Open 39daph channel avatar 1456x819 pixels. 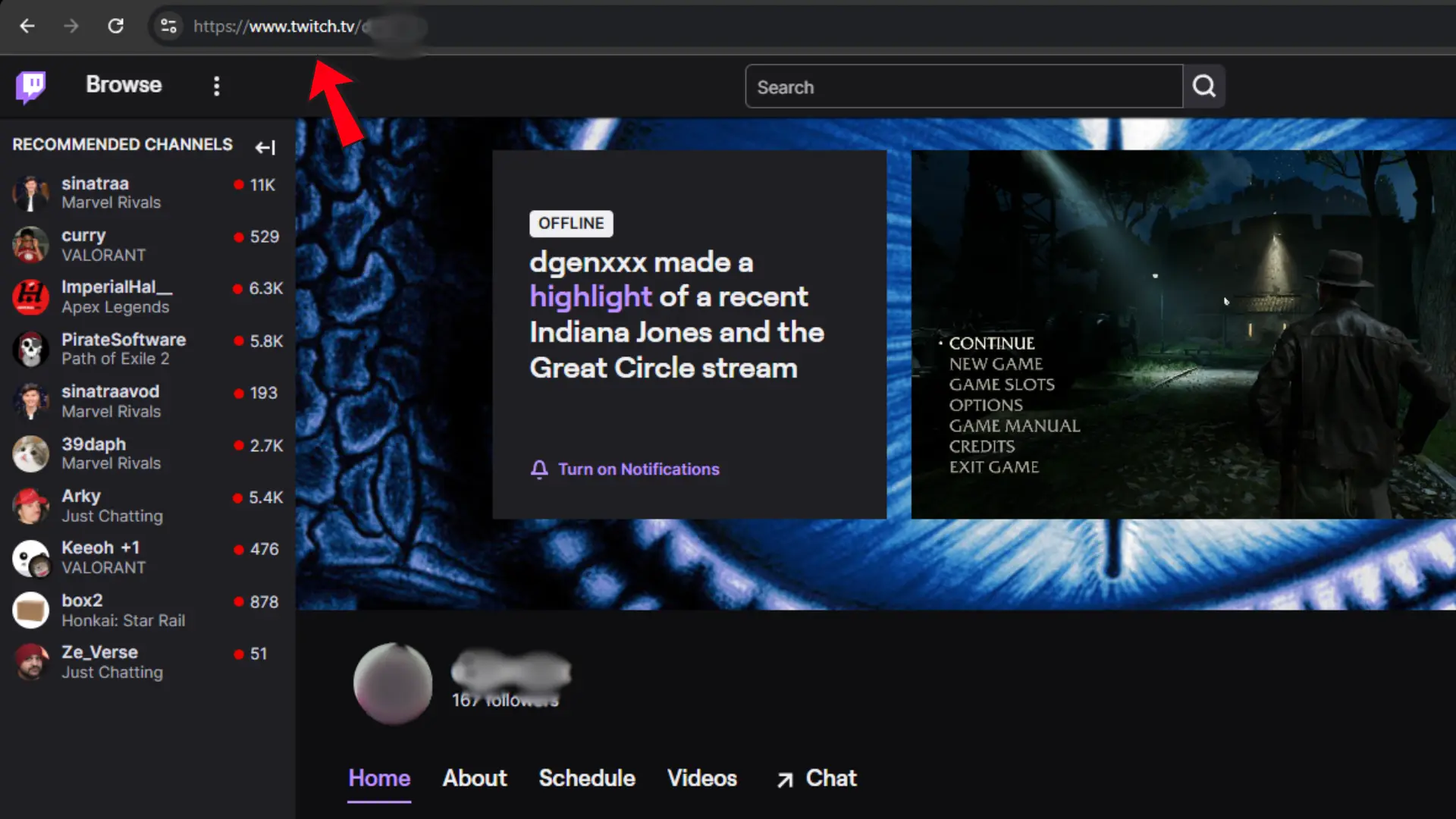[31, 453]
